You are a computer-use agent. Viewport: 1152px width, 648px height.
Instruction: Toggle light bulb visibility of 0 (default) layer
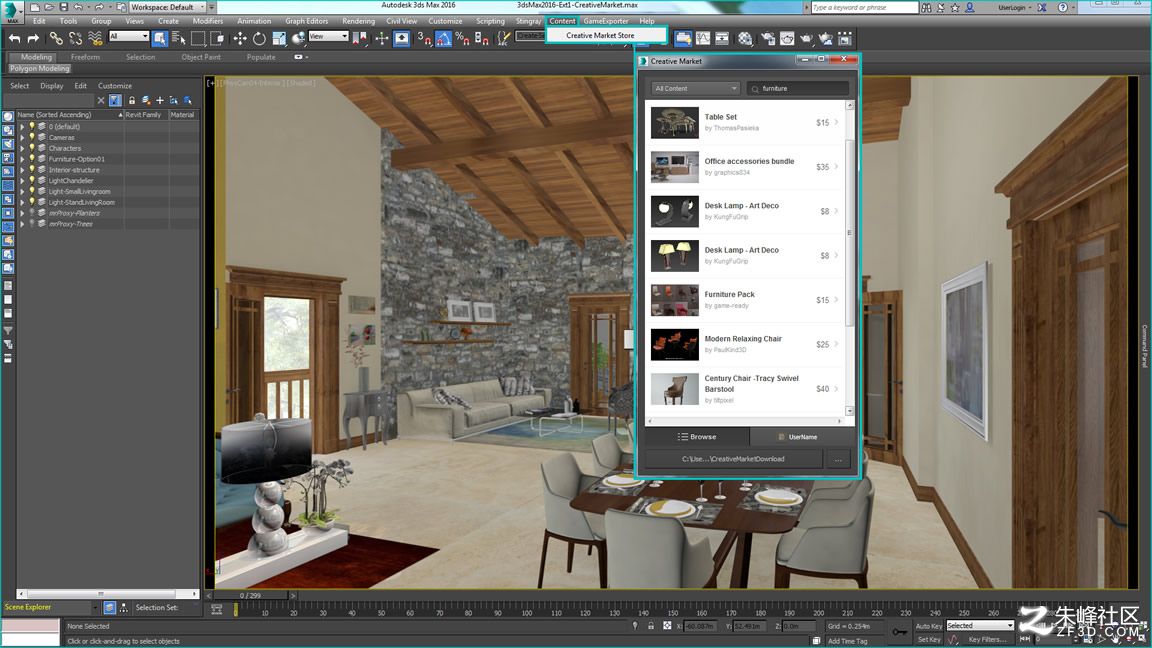[x=32, y=126]
